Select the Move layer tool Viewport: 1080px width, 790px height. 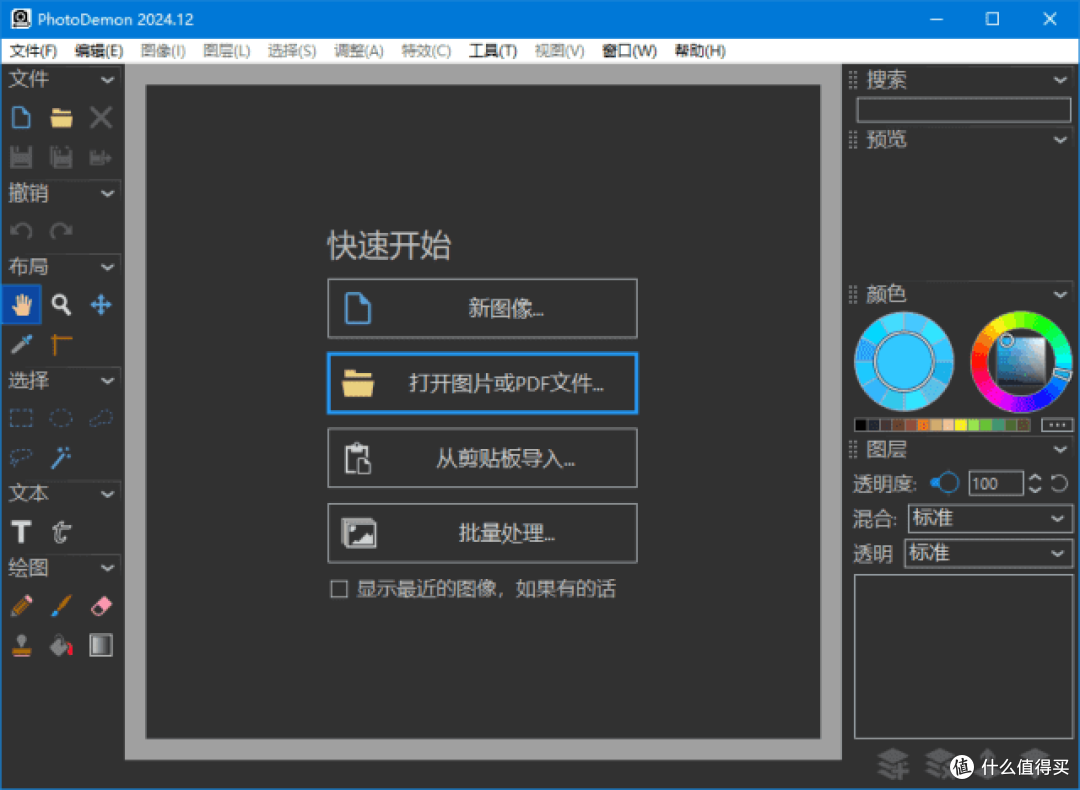coord(101,304)
